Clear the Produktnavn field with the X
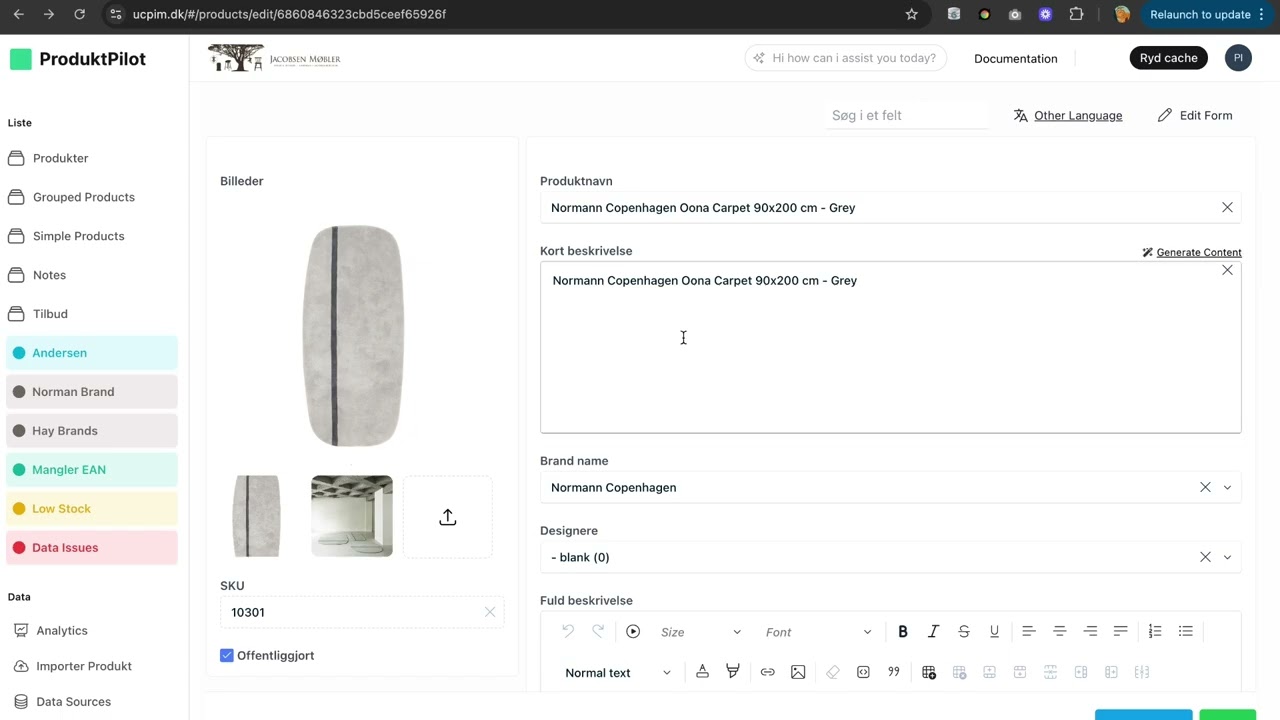 [1227, 207]
